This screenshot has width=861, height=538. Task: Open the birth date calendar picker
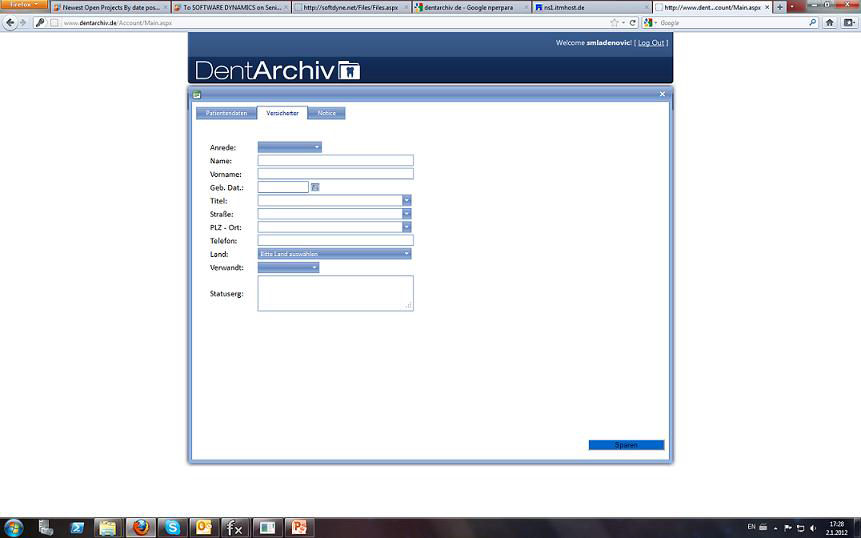315,187
